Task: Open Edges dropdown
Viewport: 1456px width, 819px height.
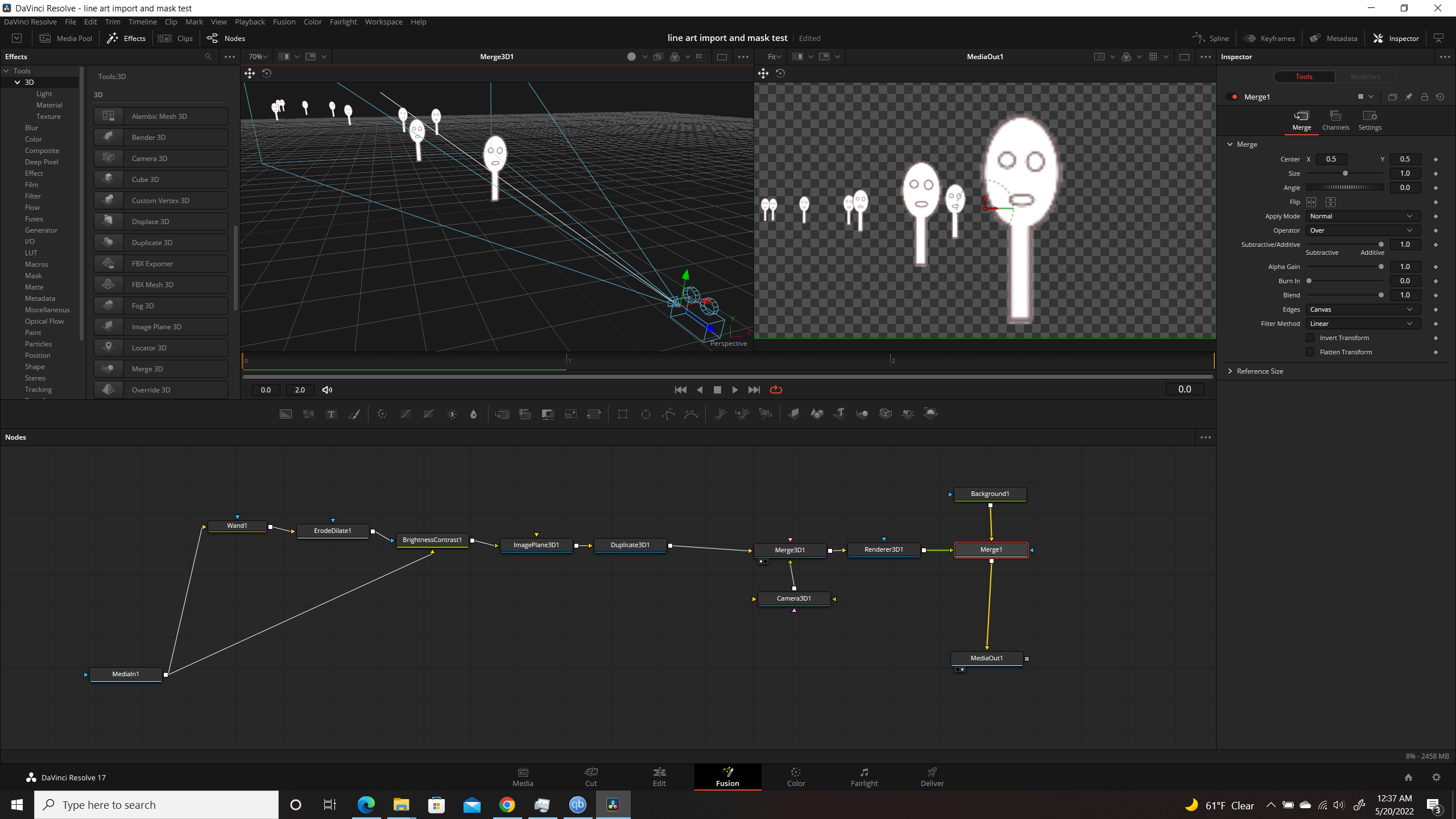Action: pyautogui.click(x=1363, y=309)
